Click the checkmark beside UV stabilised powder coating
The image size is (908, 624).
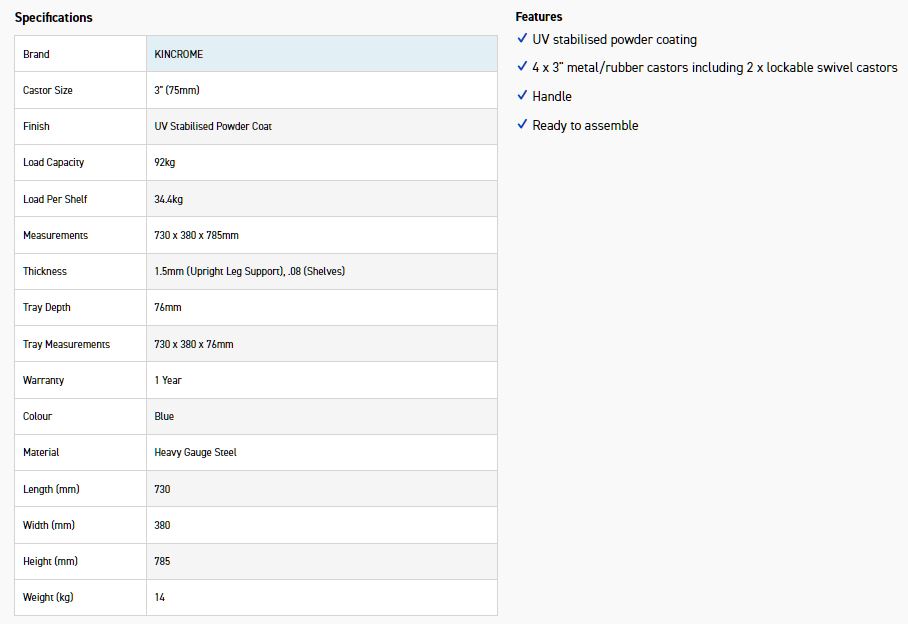coord(522,39)
